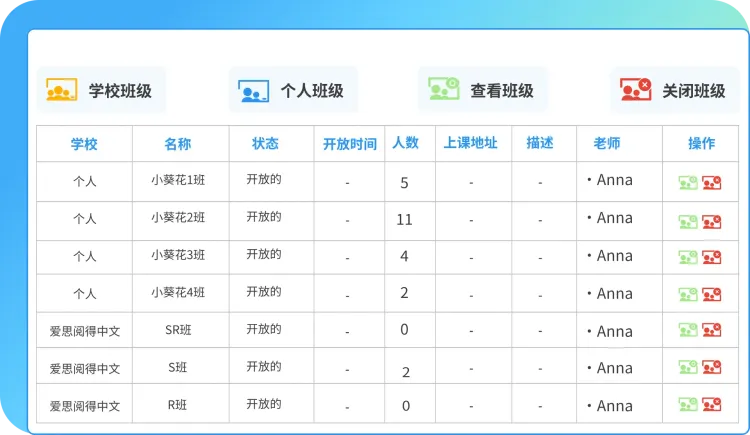Close class R班 via red icon
The image size is (750, 435).
point(712,404)
